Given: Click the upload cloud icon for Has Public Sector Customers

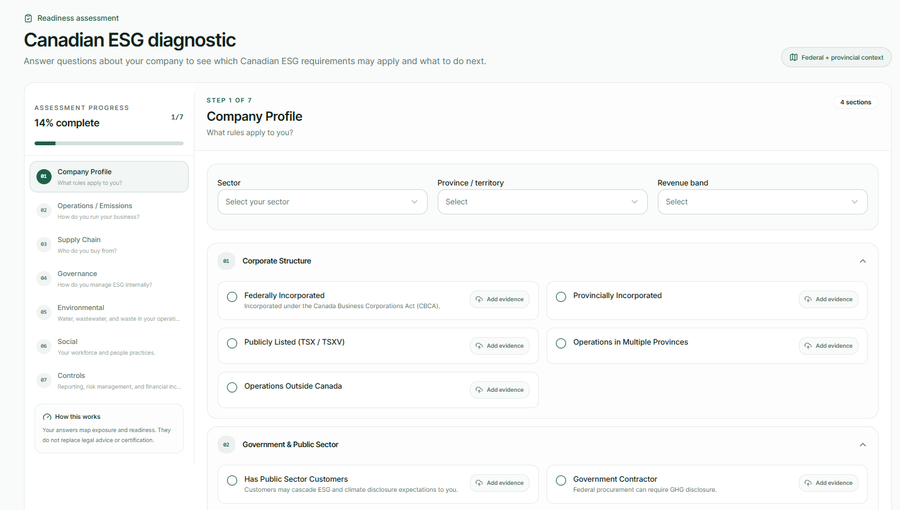Looking at the screenshot, I should [479, 483].
